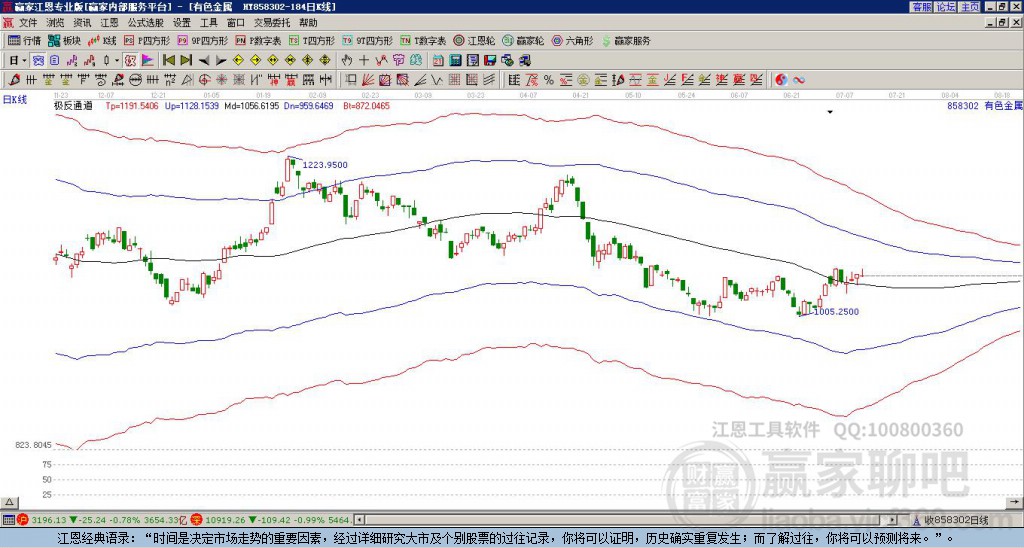Click the 极反通道 indicator label
Screen dimensions: 1024x548
coord(72,105)
